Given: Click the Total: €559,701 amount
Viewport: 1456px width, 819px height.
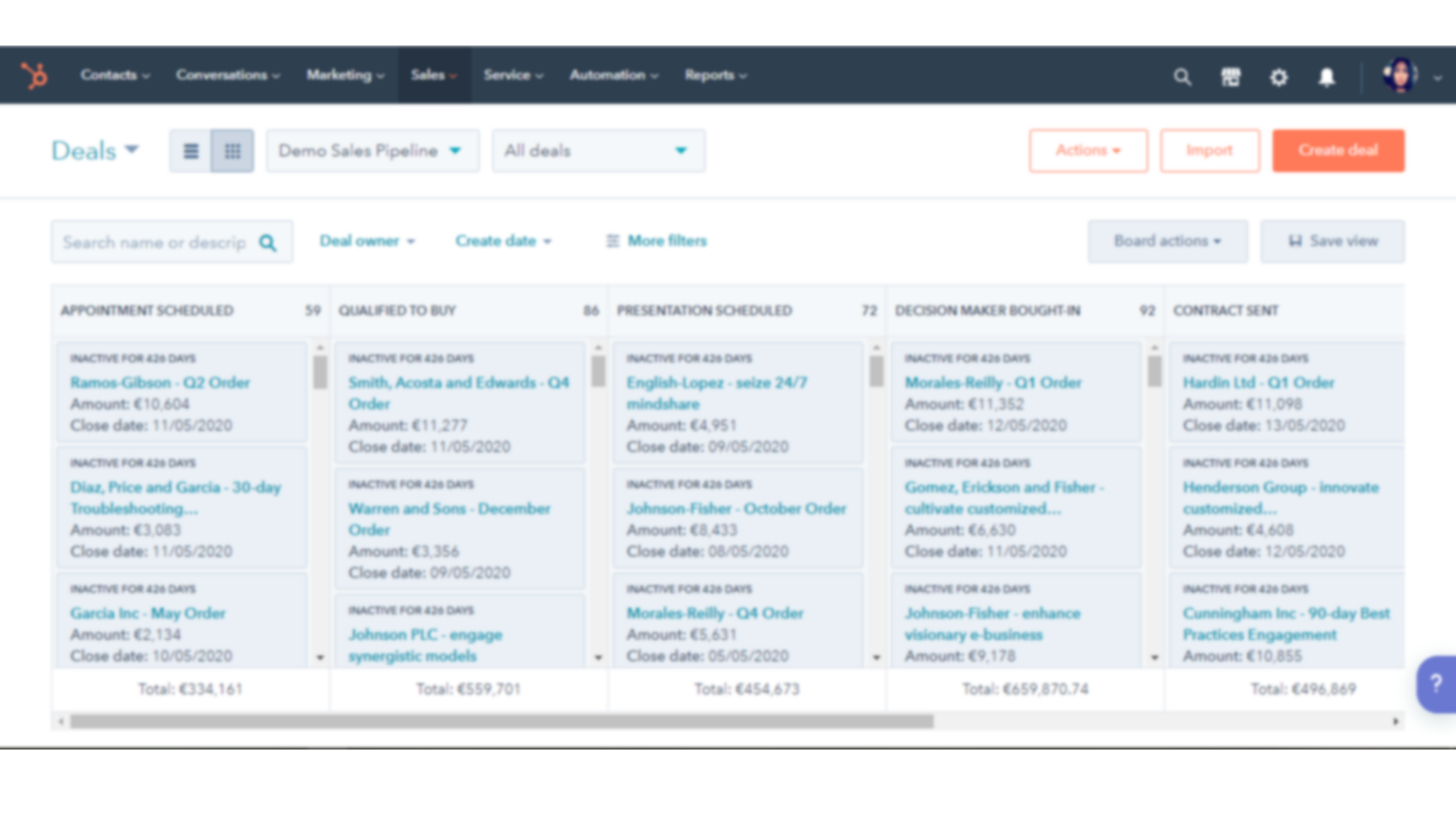Looking at the screenshot, I should click(469, 689).
